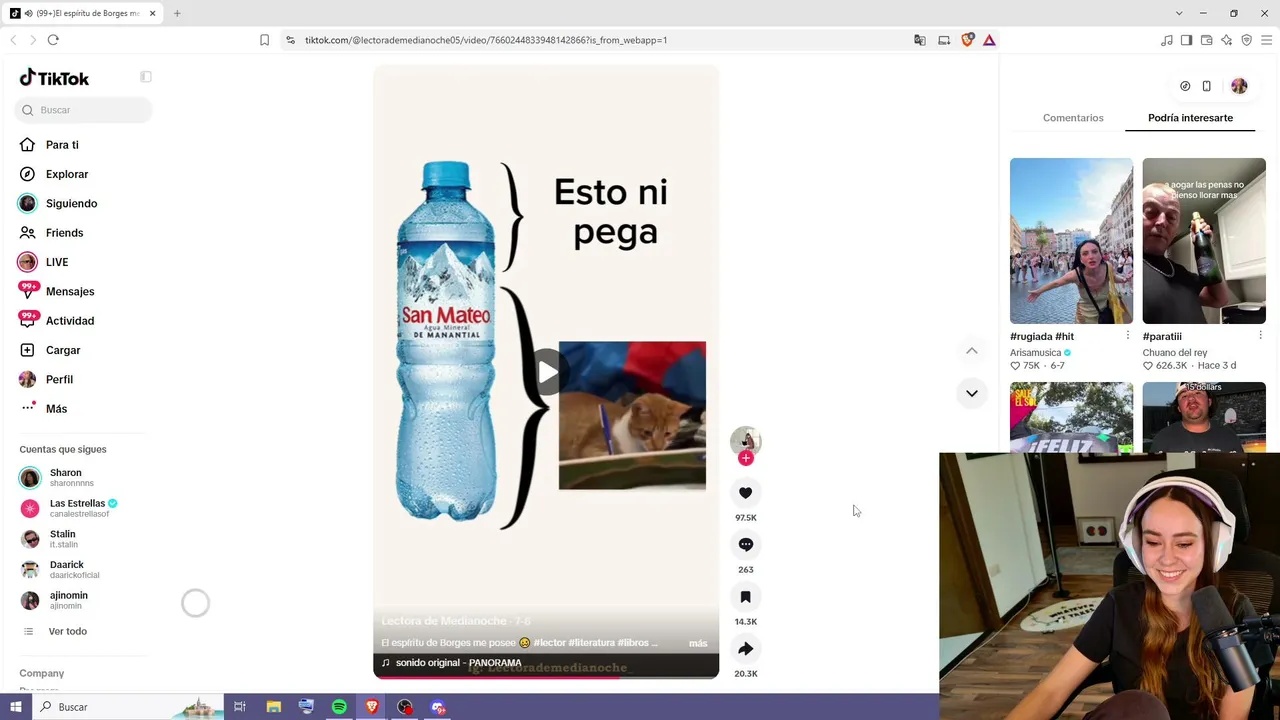Open the Actividad notifications

(70, 321)
